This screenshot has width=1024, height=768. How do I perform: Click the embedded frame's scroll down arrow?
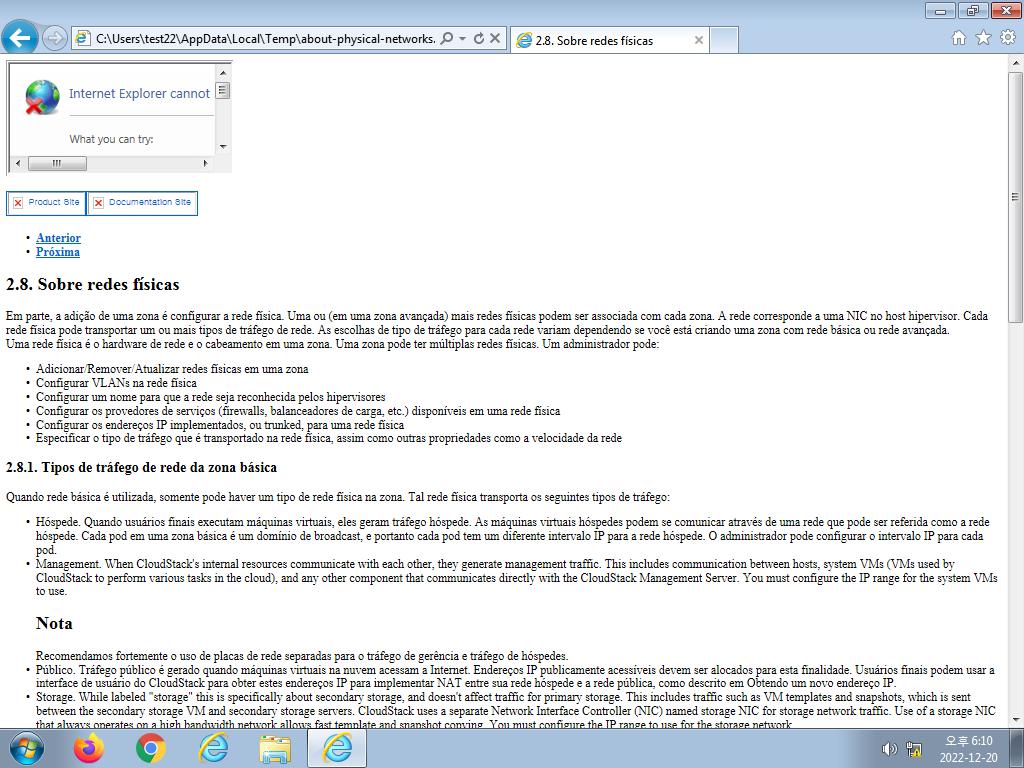223,147
